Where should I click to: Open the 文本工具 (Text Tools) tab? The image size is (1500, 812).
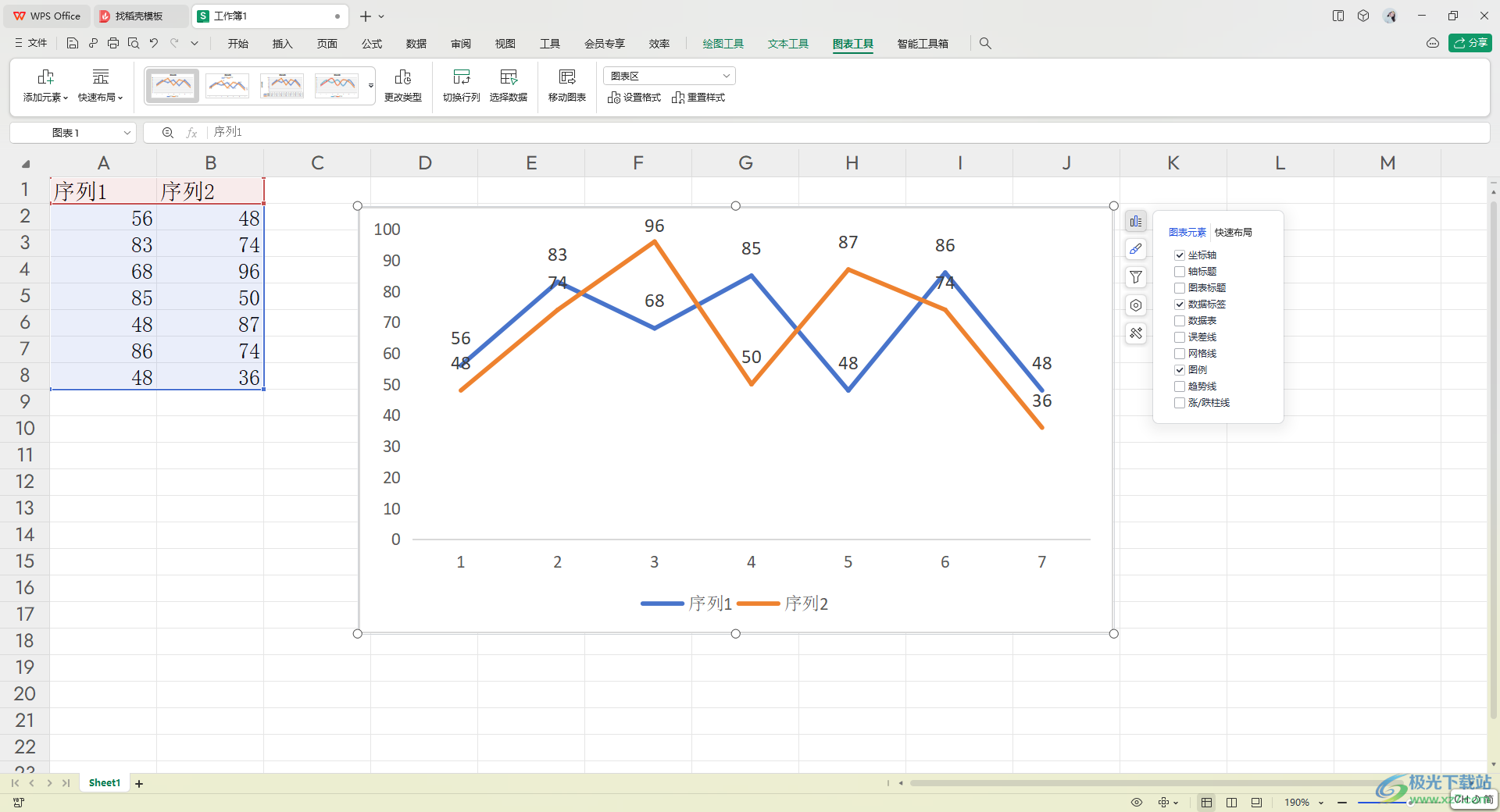[x=788, y=44]
